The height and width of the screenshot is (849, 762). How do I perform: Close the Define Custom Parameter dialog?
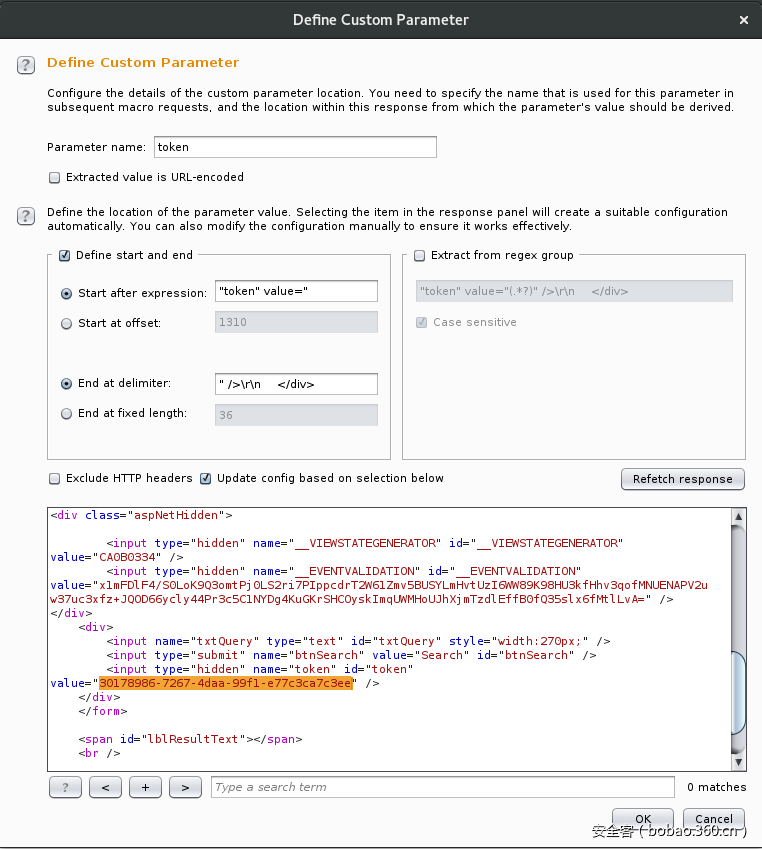tap(742, 20)
